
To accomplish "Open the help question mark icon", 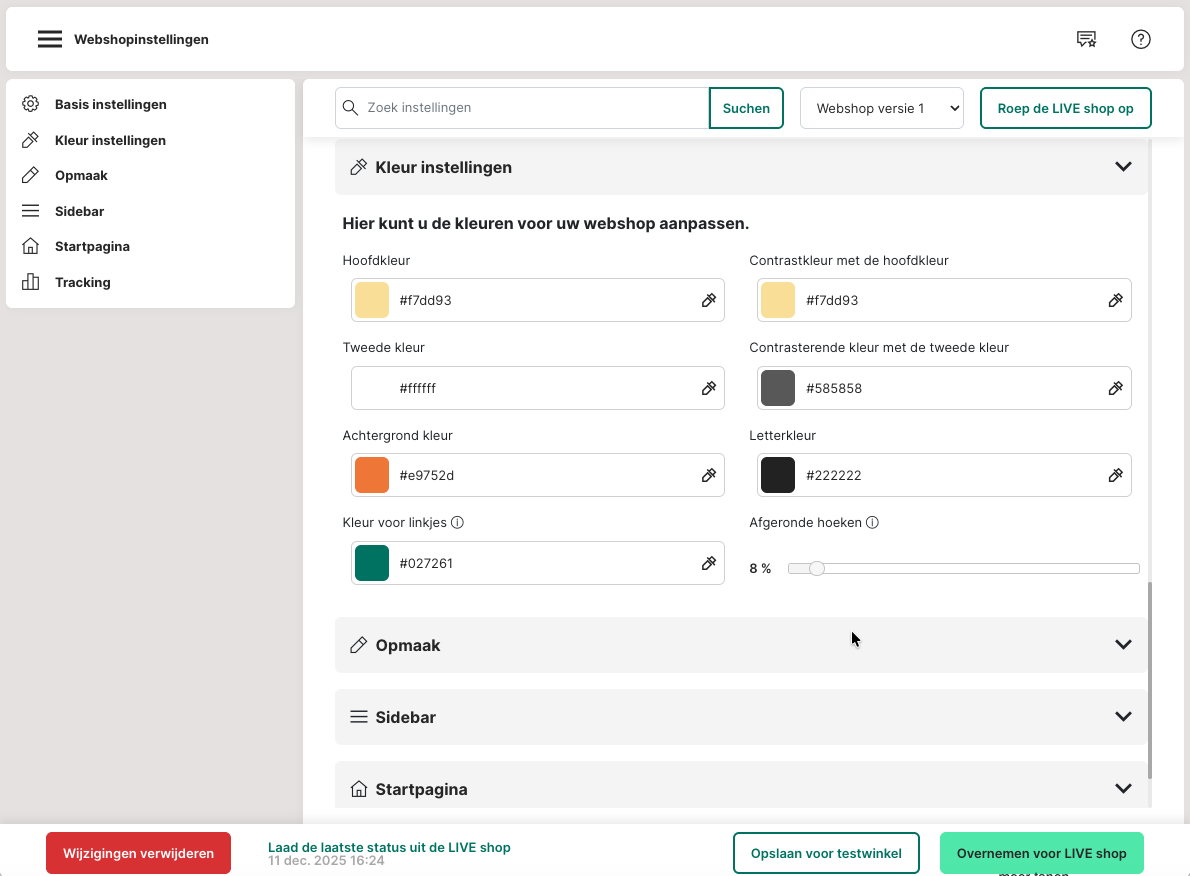I will click(x=1141, y=39).
